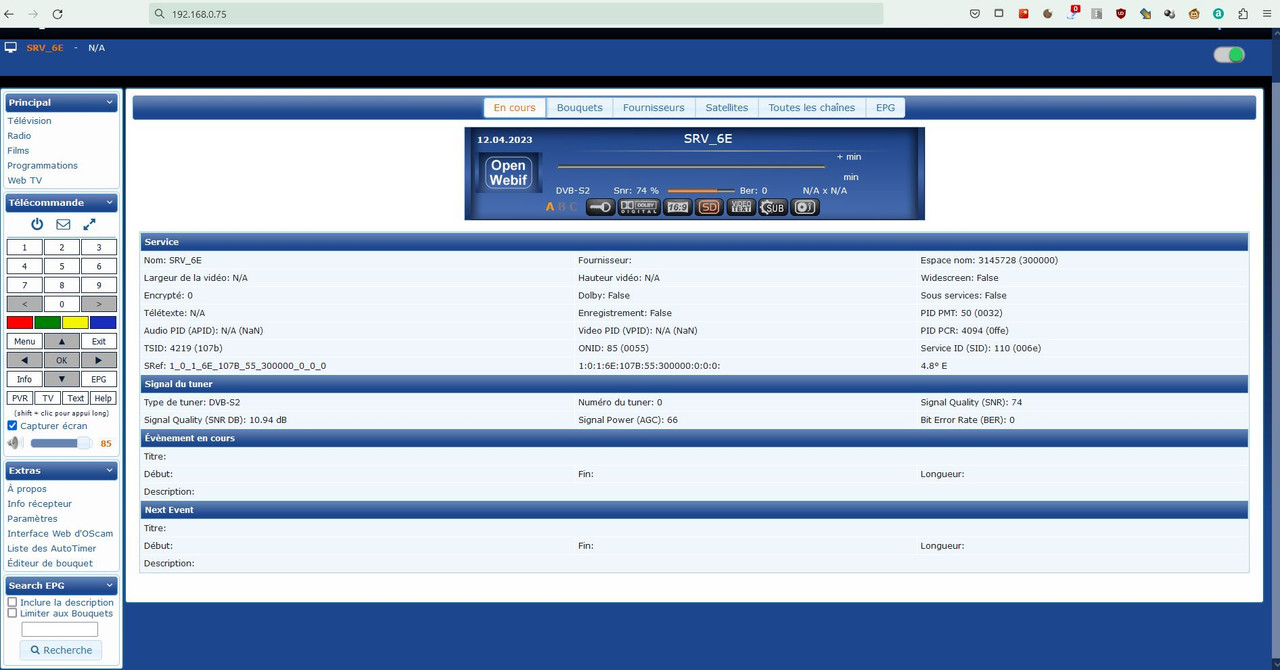Click the Dolby Digital icon in infobar
The width and height of the screenshot is (1280, 670).
pos(638,207)
